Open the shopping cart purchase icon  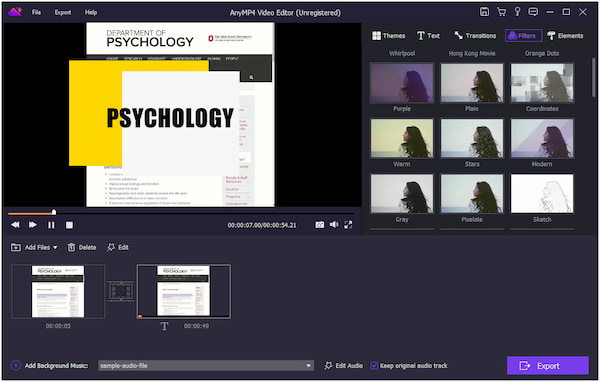click(501, 12)
